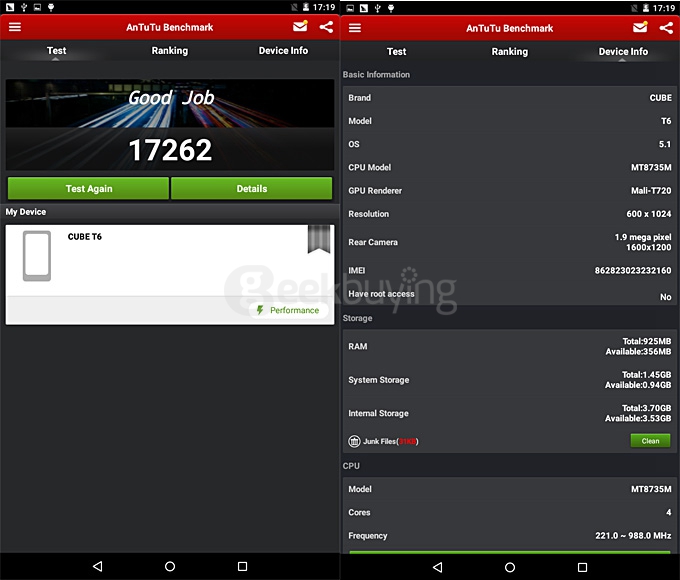Tap Android back button on left screen
This screenshot has width=680, height=580.
[98, 566]
